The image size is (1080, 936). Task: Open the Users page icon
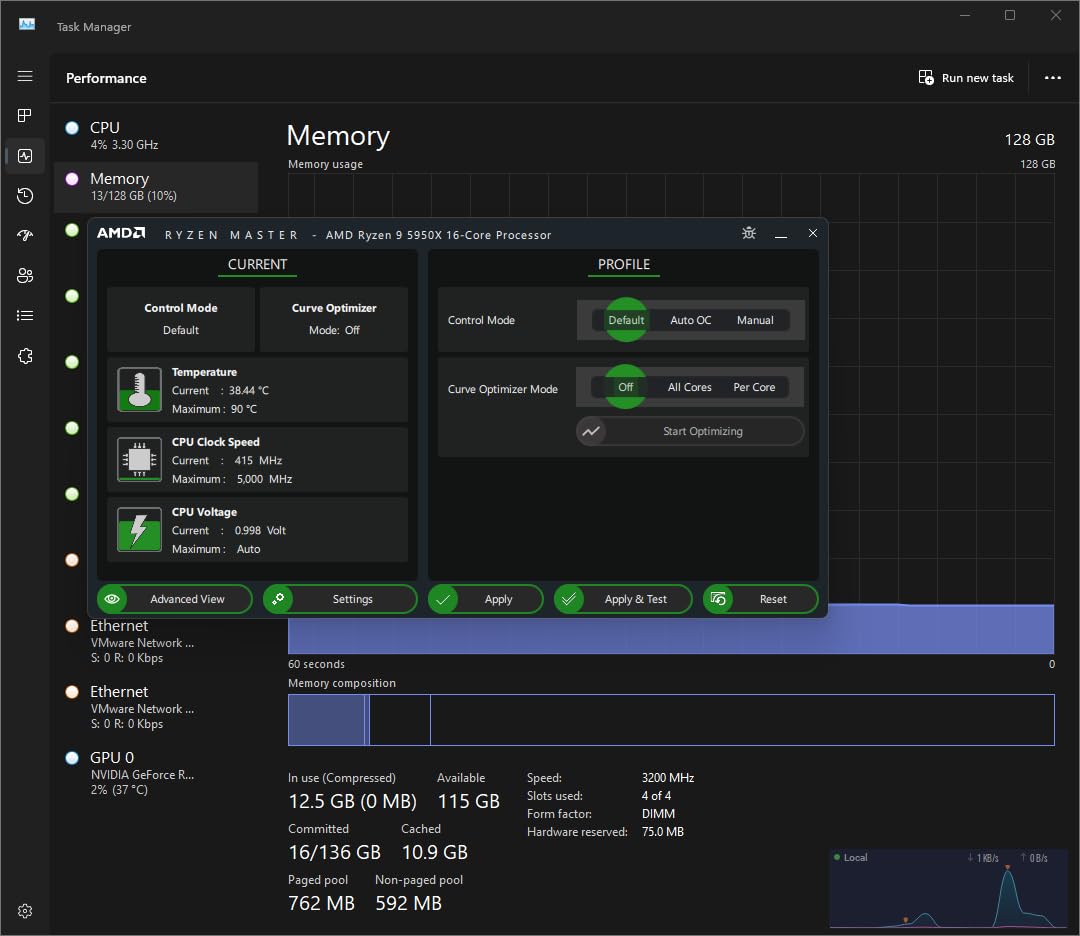coord(25,276)
